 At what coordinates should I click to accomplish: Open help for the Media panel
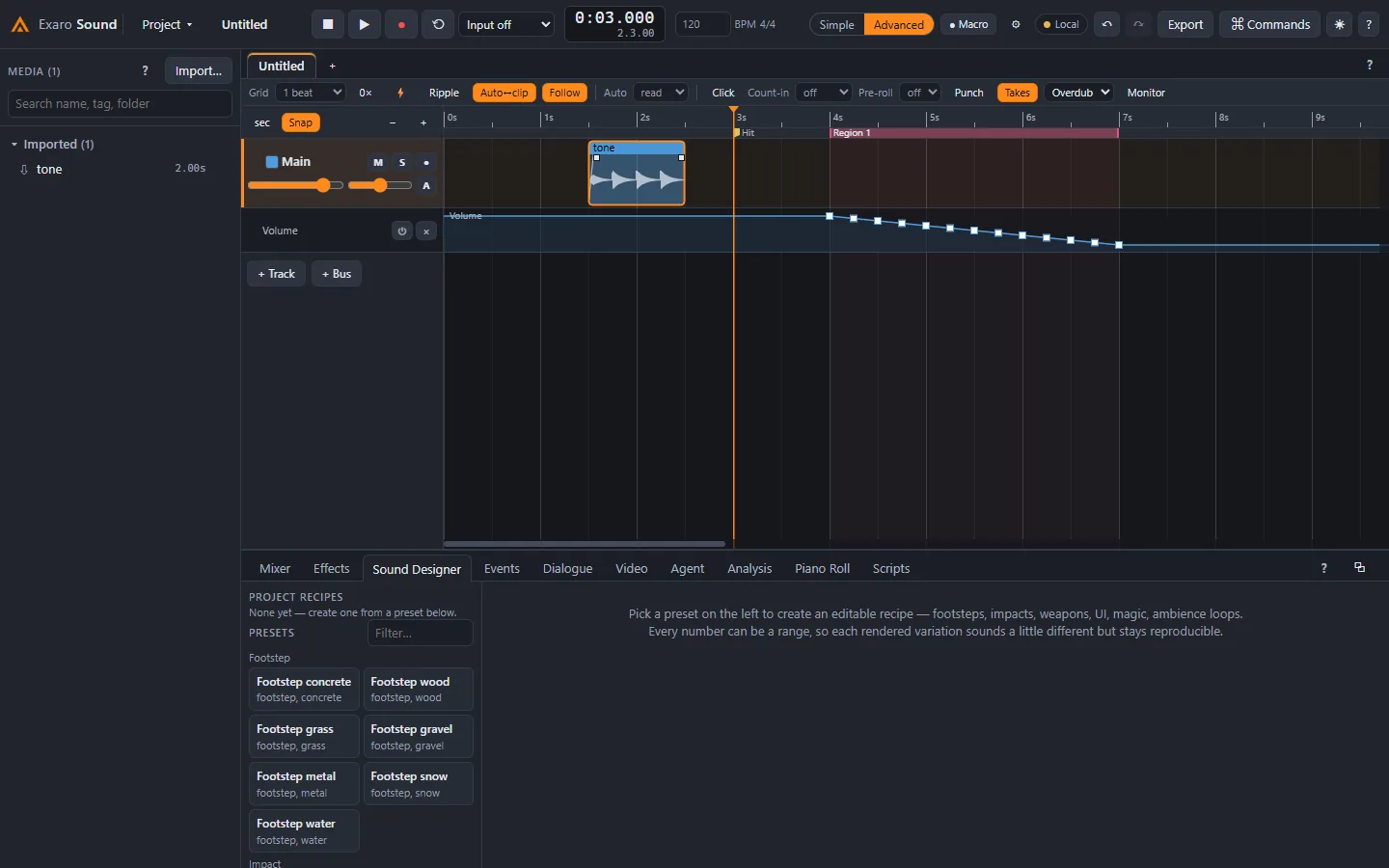pyautogui.click(x=145, y=70)
